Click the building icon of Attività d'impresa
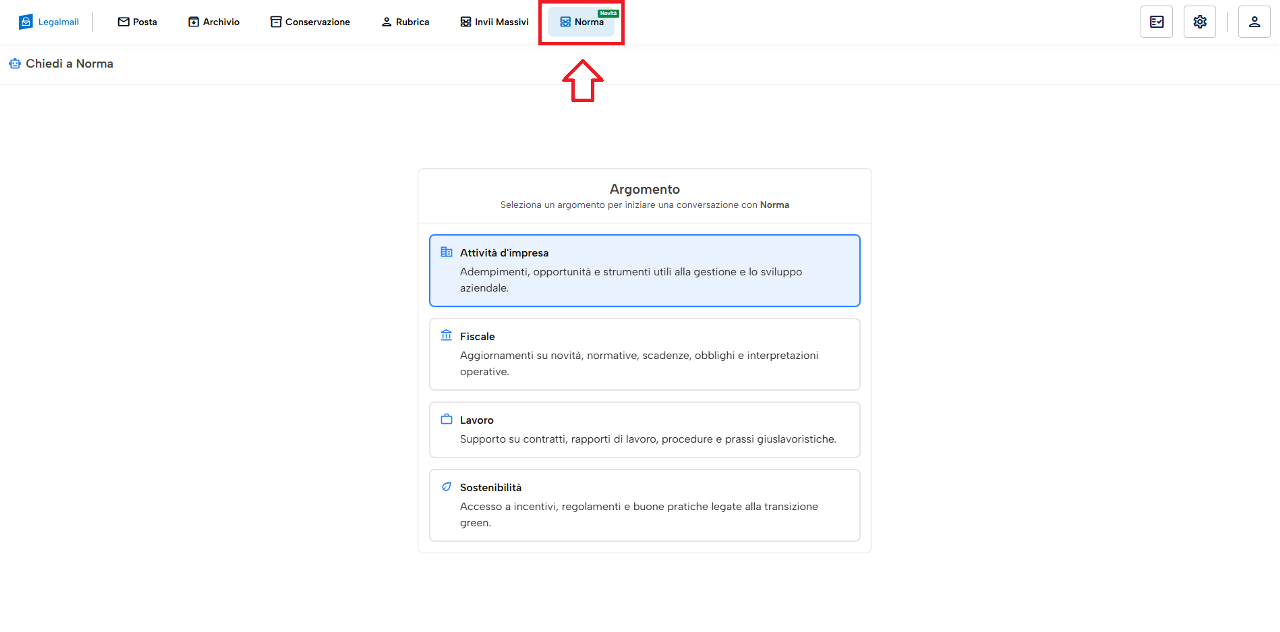This screenshot has width=1280, height=632. pos(447,252)
